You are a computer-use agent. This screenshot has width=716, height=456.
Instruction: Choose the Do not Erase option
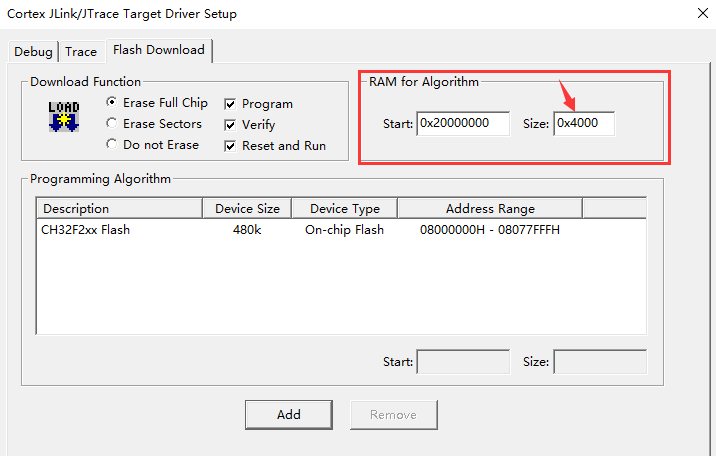(112, 145)
